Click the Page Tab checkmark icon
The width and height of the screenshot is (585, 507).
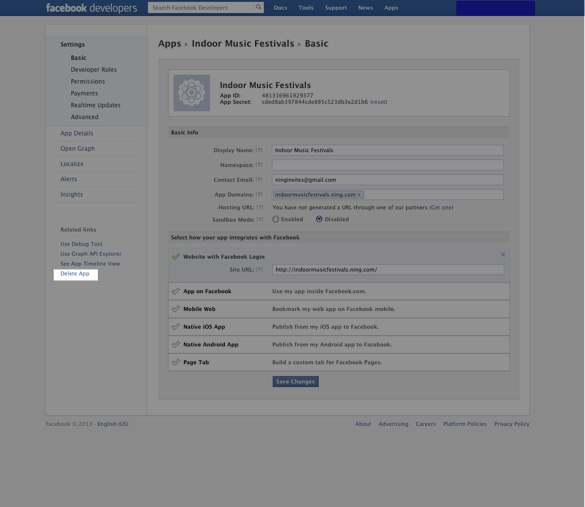pyautogui.click(x=175, y=362)
